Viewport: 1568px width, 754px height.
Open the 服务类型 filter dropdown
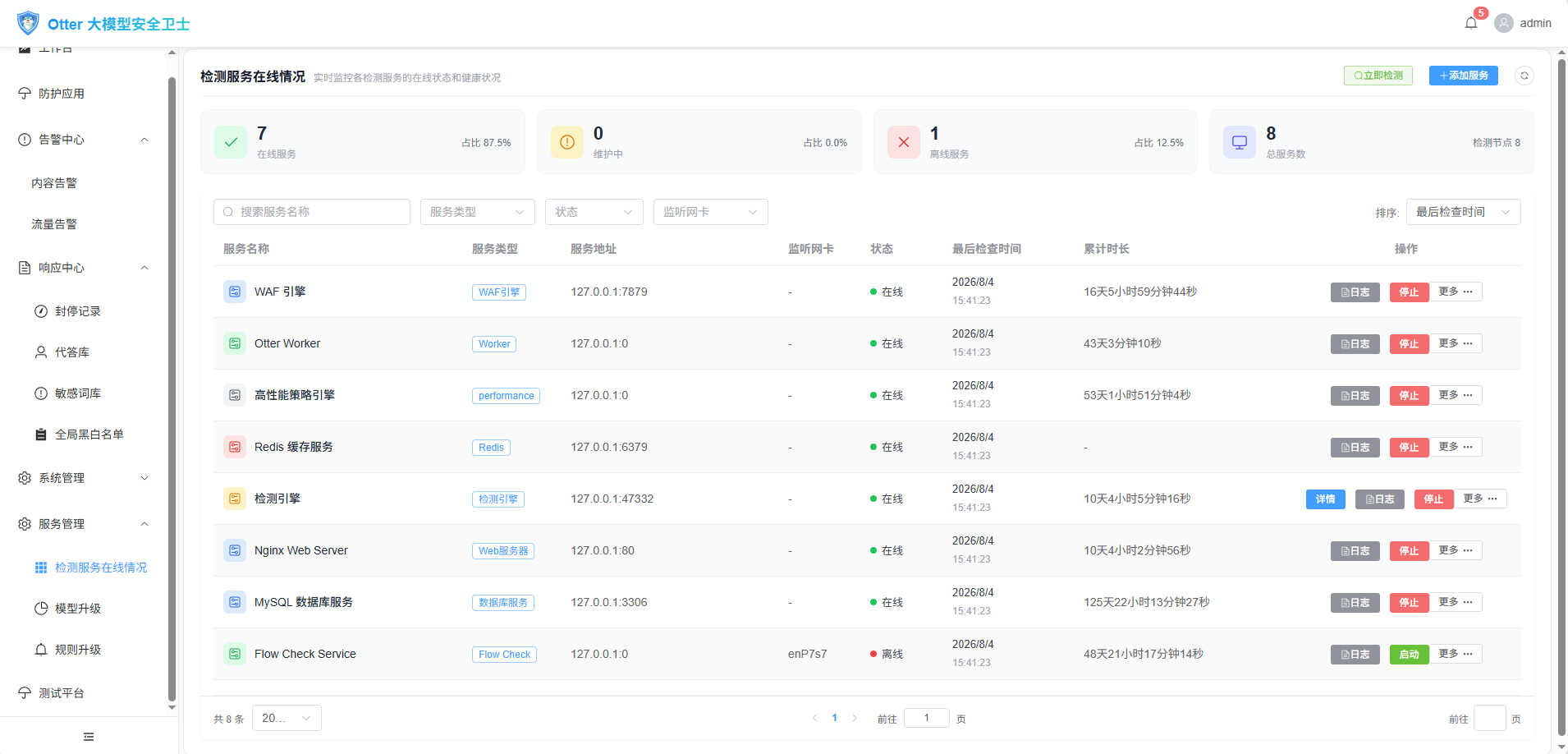[478, 212]
